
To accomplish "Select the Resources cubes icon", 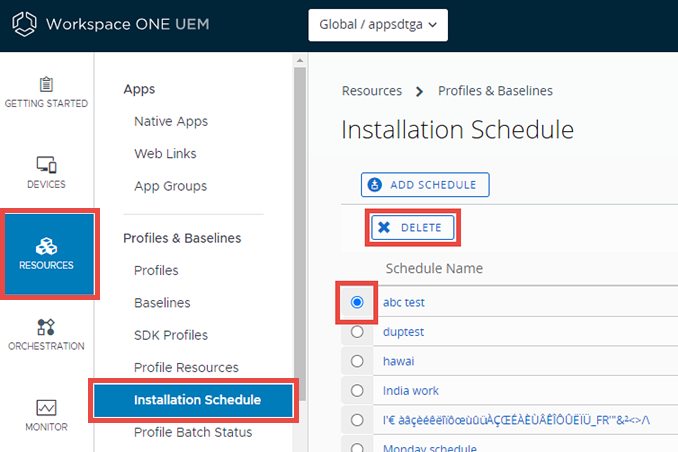I will (x=46, y=246).
